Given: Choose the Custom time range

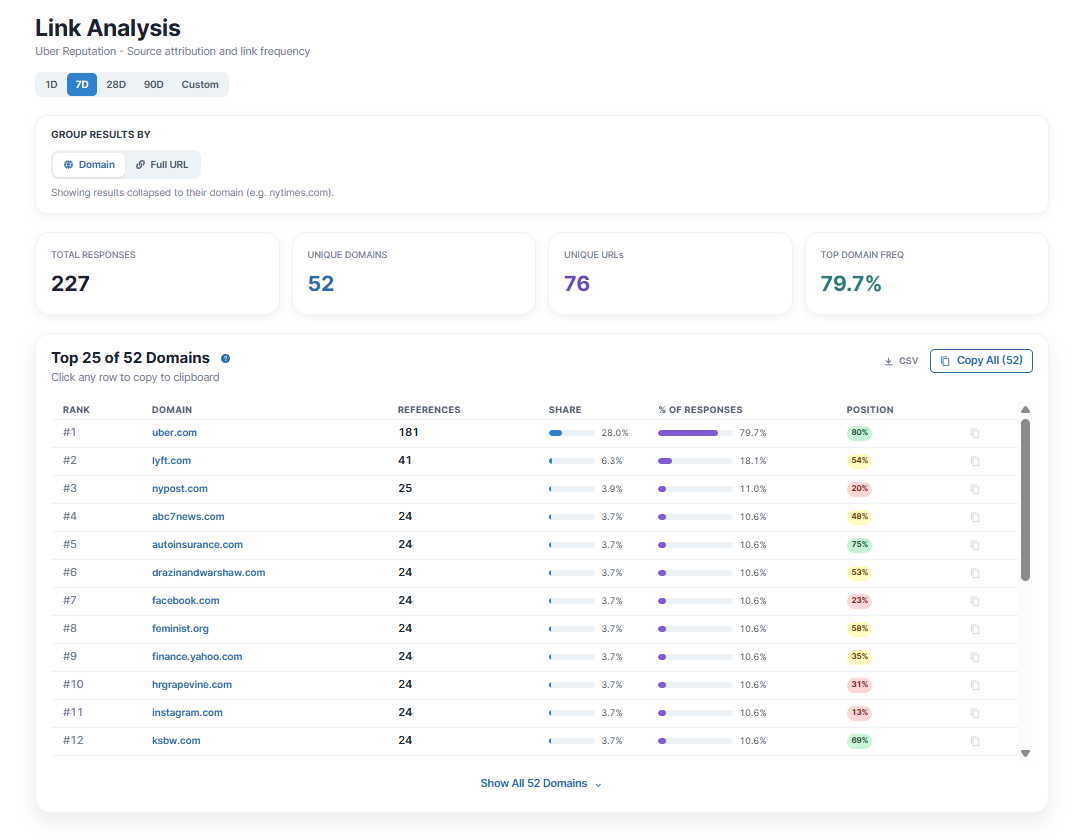Looking at the screenshot, I should coord(200,84).
